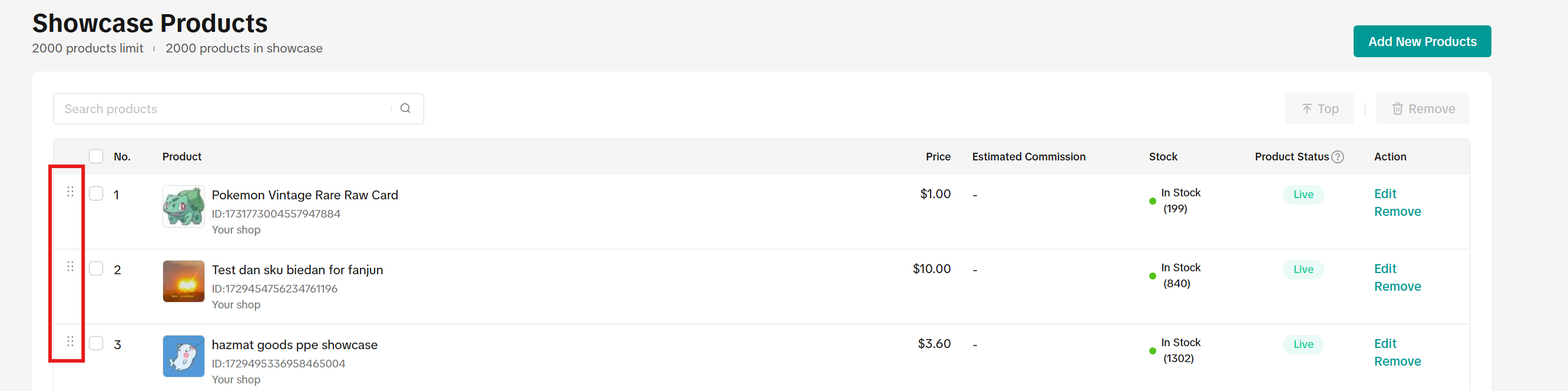Click Product Status help question icon
This screenshot has width=1568, height=391.
pos(1337,157)
